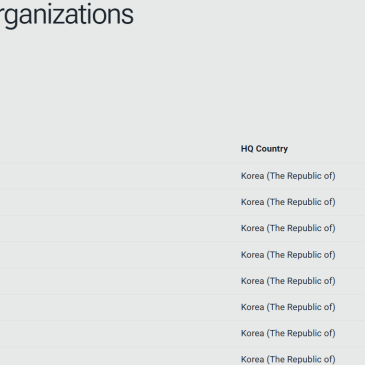Click the empty left area of the header row

coord(117,149)
